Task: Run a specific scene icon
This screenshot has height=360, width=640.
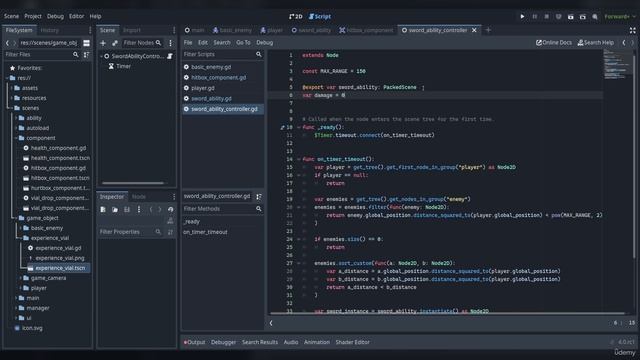Action: [583, 17]
